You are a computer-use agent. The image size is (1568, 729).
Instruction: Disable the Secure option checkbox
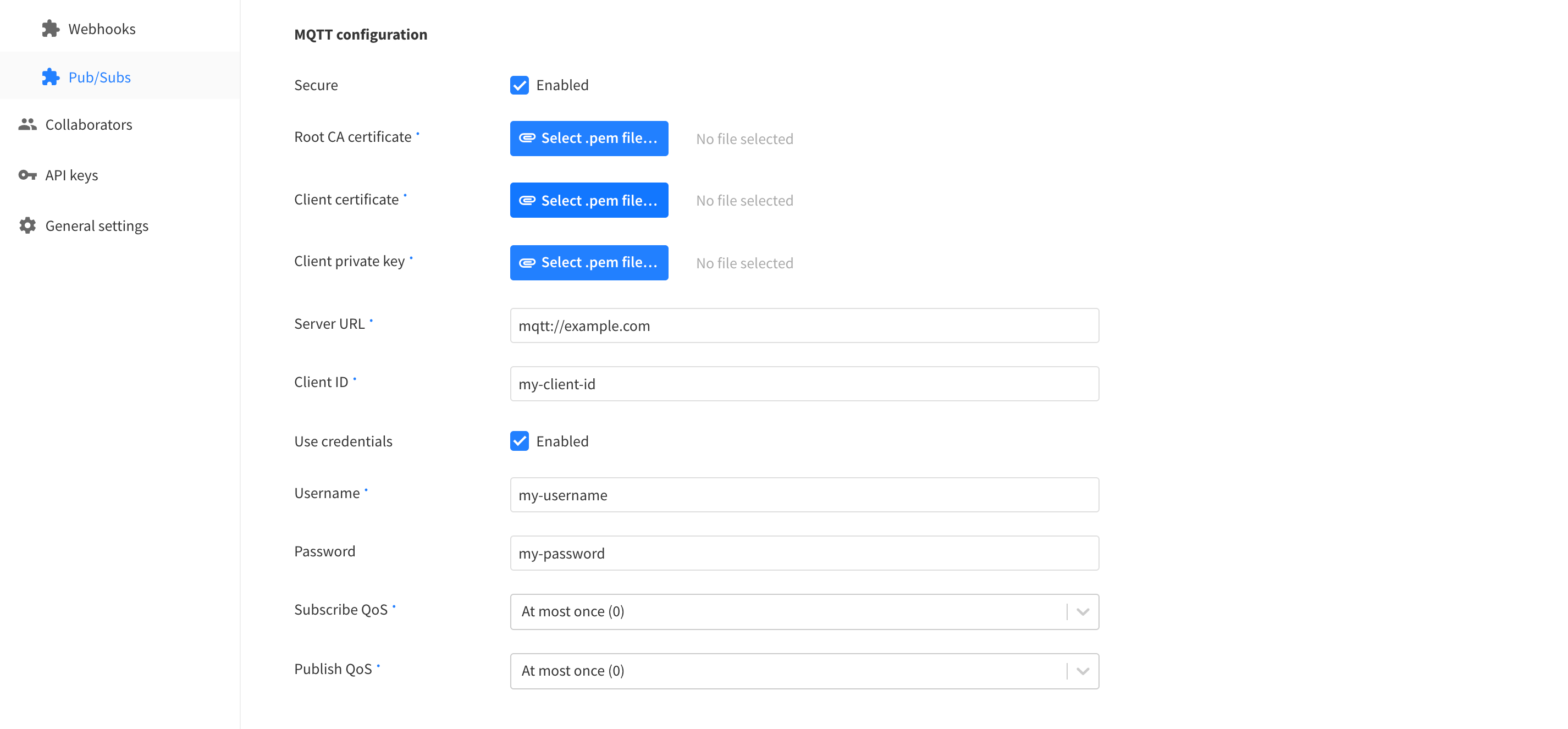pos(519,84)
